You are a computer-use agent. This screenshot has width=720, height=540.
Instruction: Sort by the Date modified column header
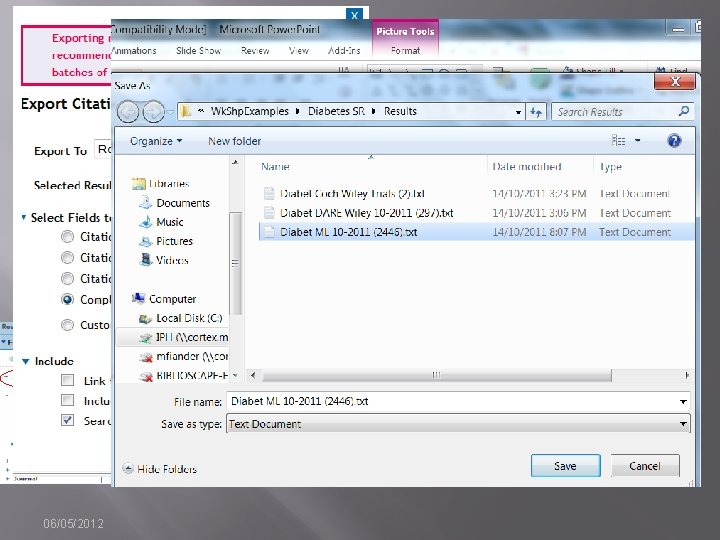[527, 166]
